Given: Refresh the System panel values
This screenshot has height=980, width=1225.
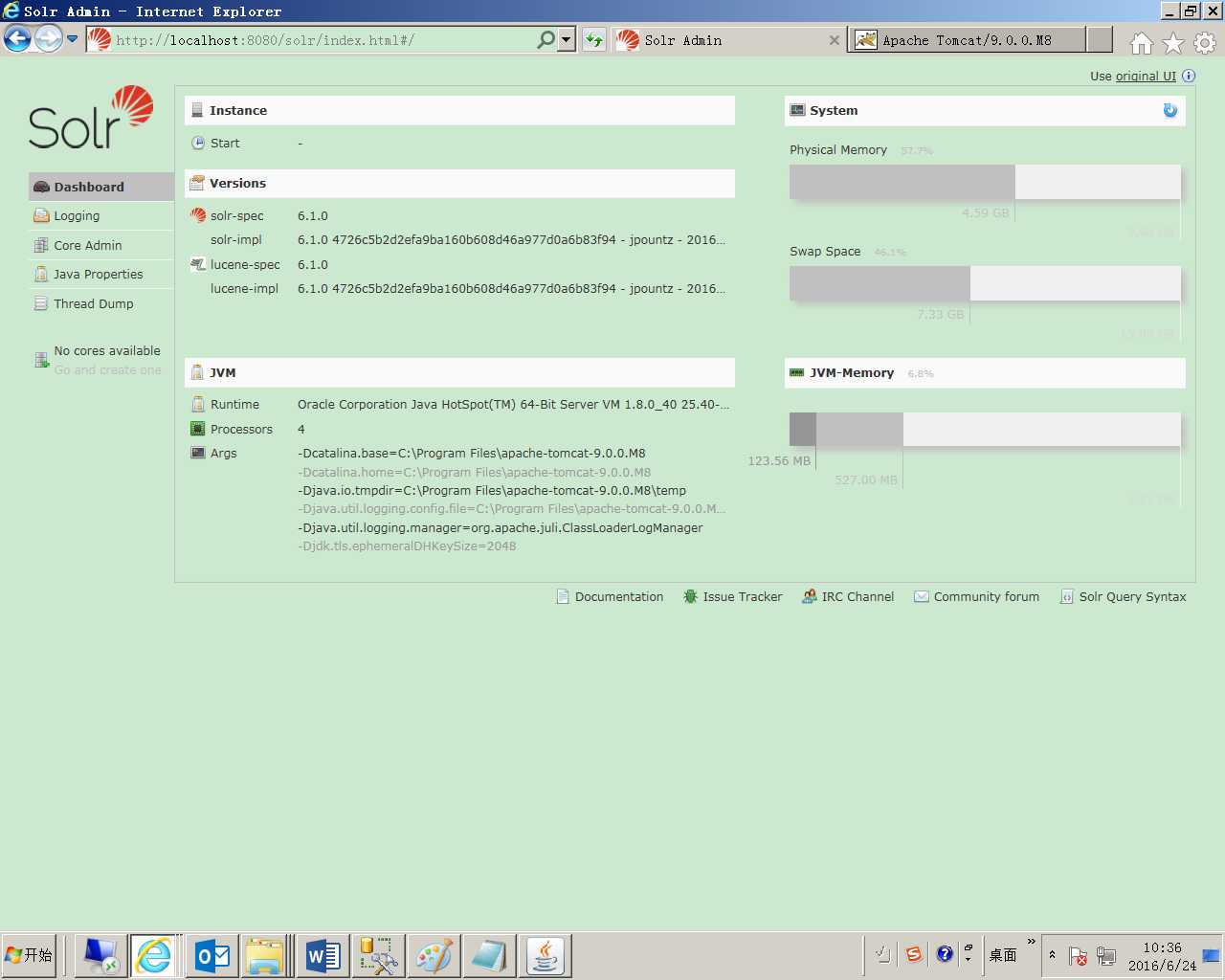Looking at the screenshot, I should (x=1169, y=110).
